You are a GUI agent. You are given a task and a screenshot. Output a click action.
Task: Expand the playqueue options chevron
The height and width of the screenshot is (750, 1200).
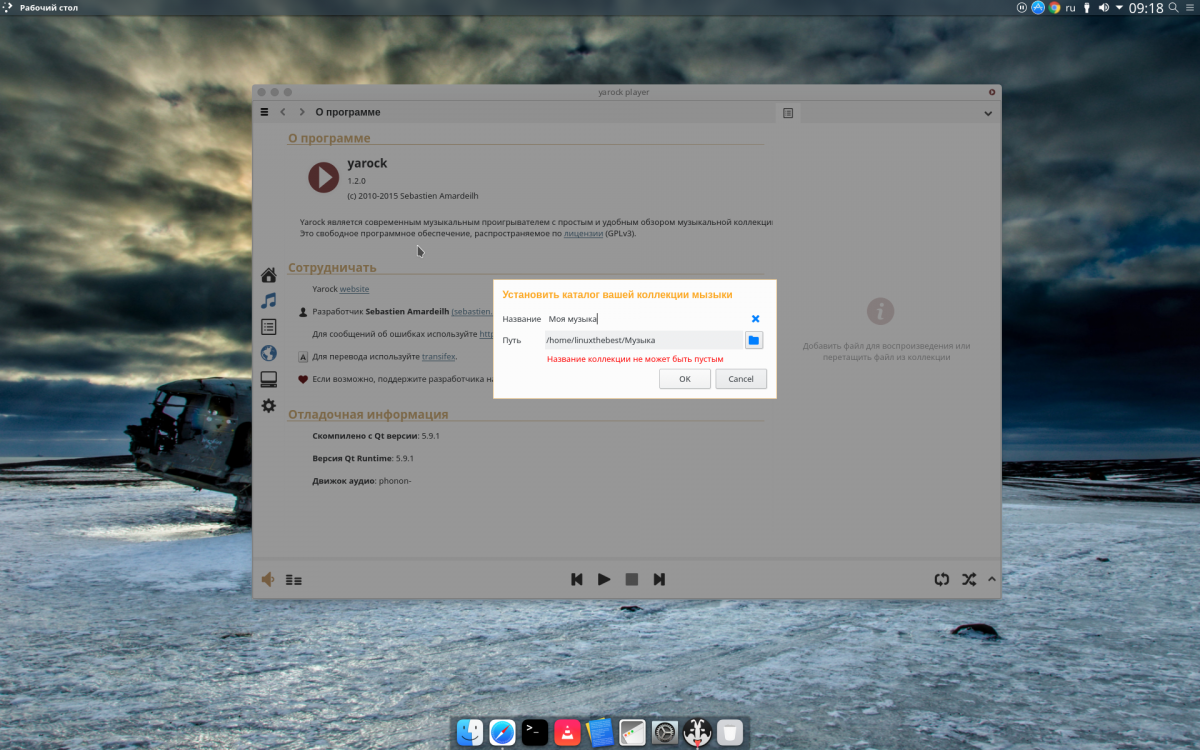click(988, 113)
